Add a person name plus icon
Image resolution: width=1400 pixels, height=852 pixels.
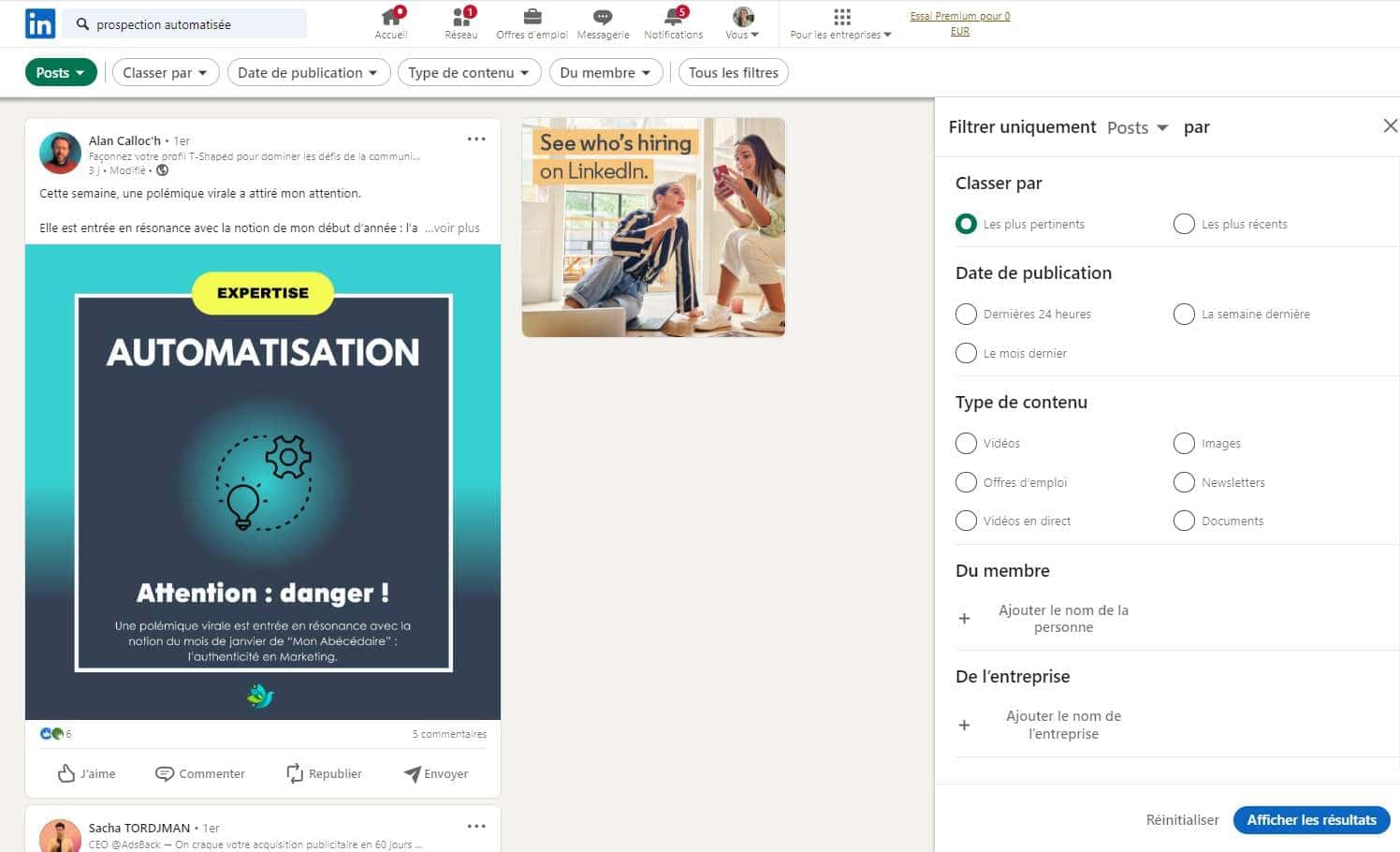tap(964, 618)
